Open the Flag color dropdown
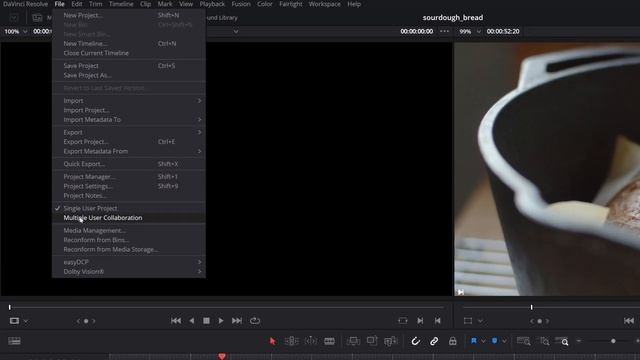 click(483, 341)
